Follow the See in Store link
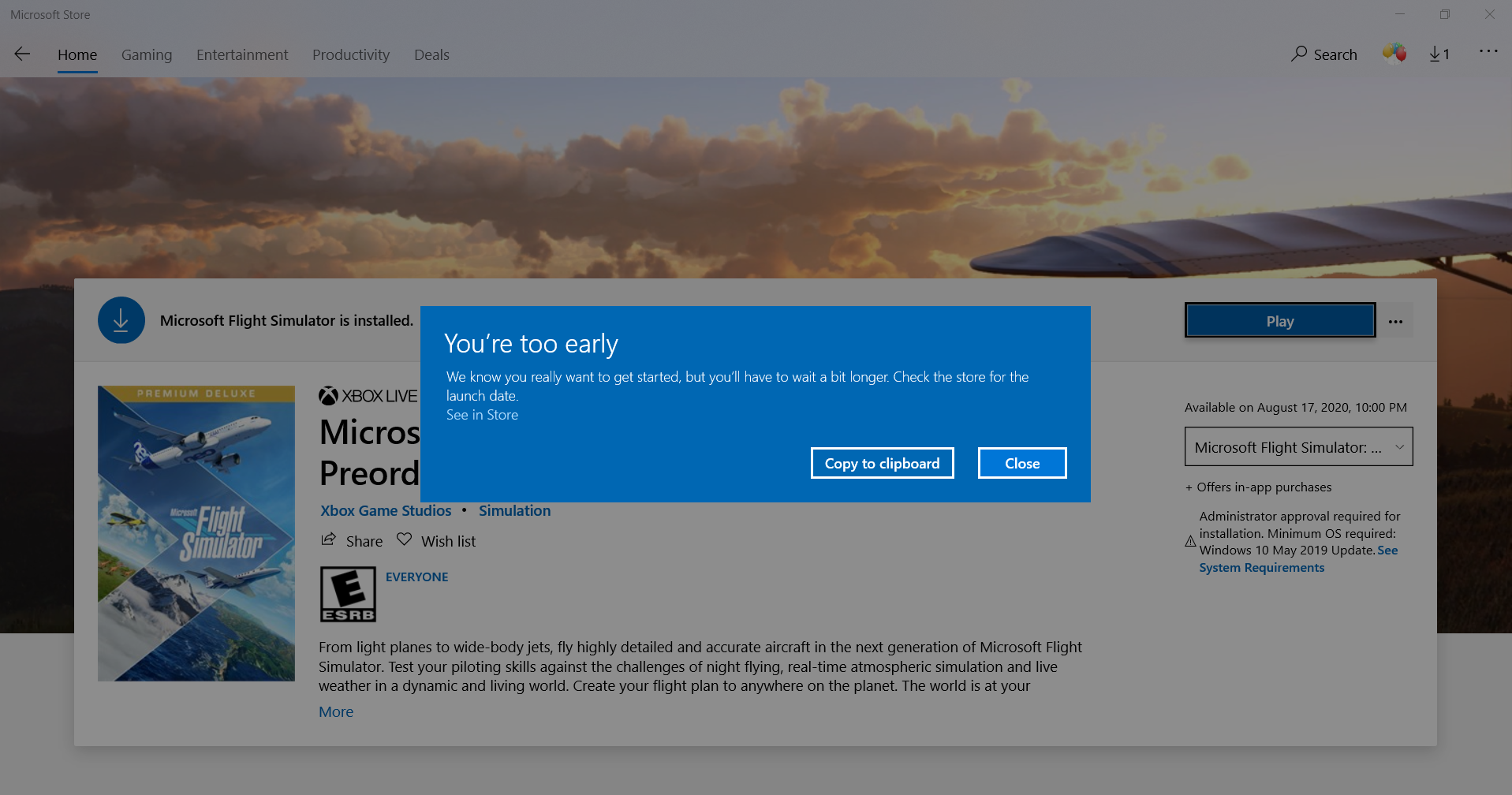Image resolution: width=1512 pixels, height=795 pixels. pyautogui.click(x=482, y=415)
